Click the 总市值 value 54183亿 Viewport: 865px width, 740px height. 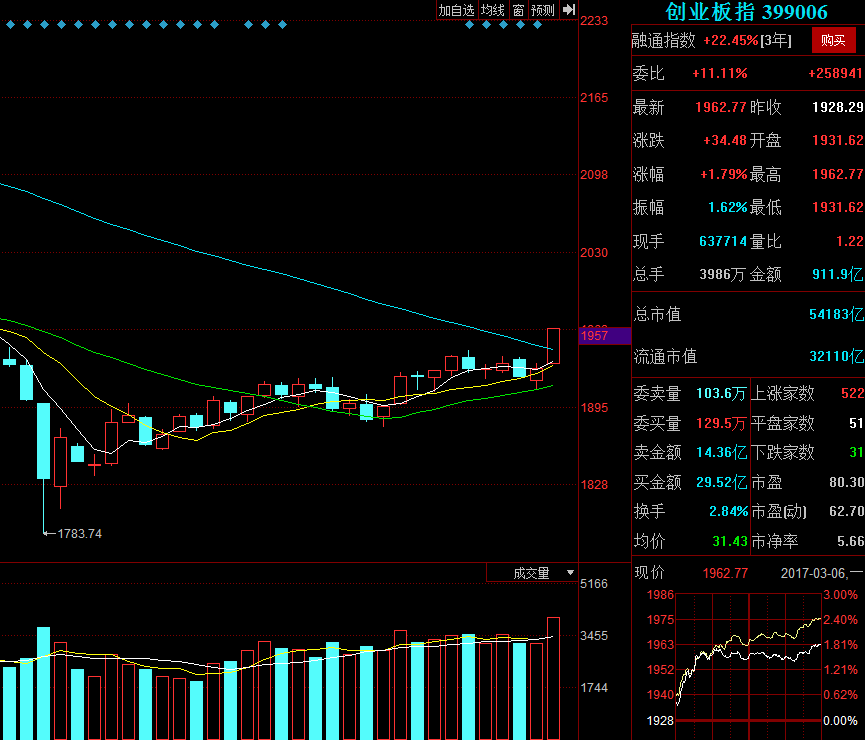pyautogui.click(x=836, y=315)
